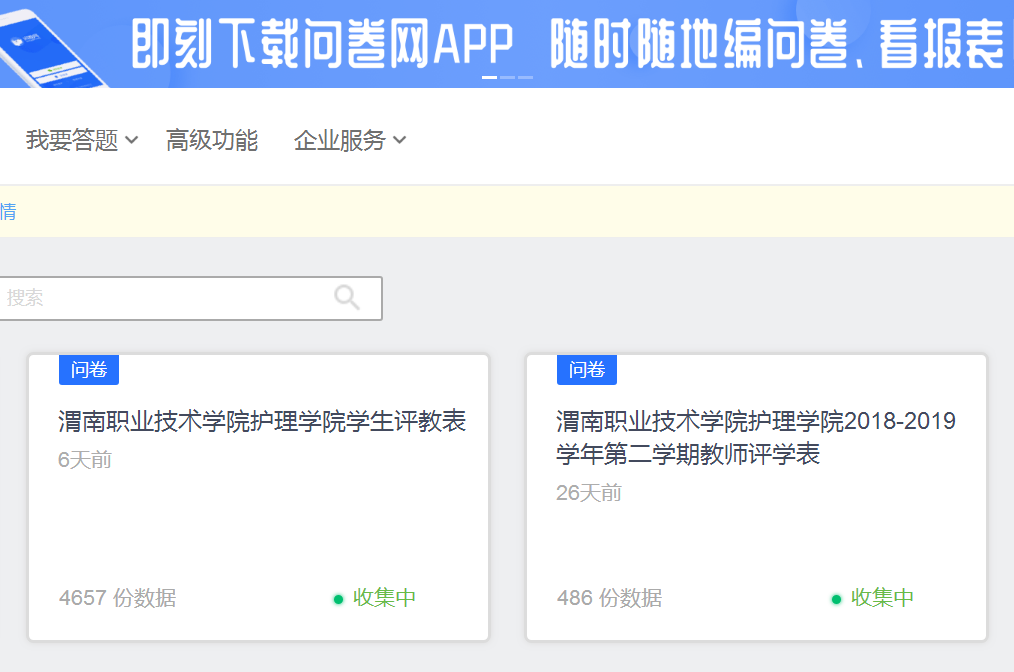This screenshot has height=672, width=1014.
Task: Open survey 渭南职业技术学院护理学院学生评教表
Action: 262,421
